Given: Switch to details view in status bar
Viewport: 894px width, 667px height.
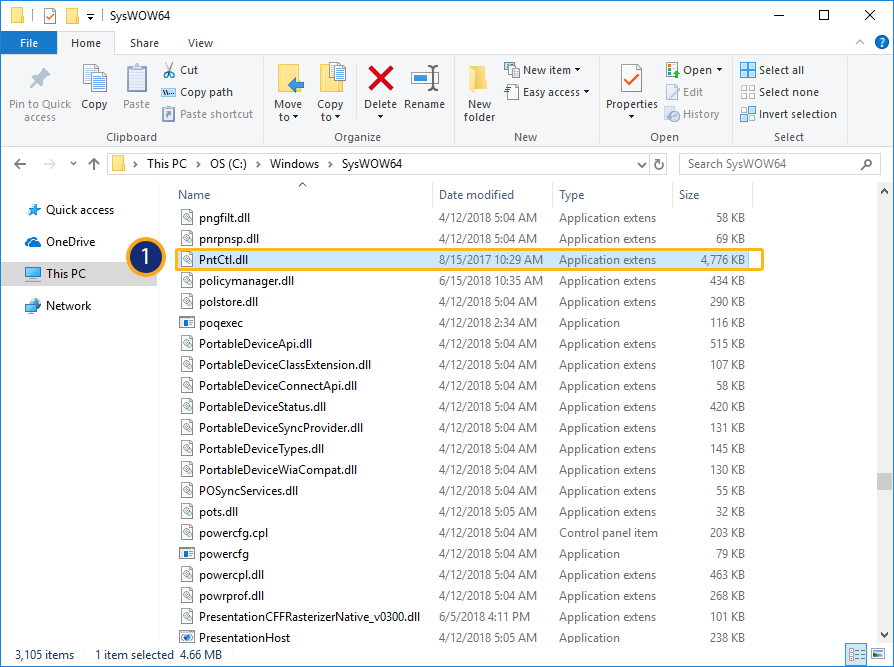Looking at the screenshot, I should pos(855,655).
